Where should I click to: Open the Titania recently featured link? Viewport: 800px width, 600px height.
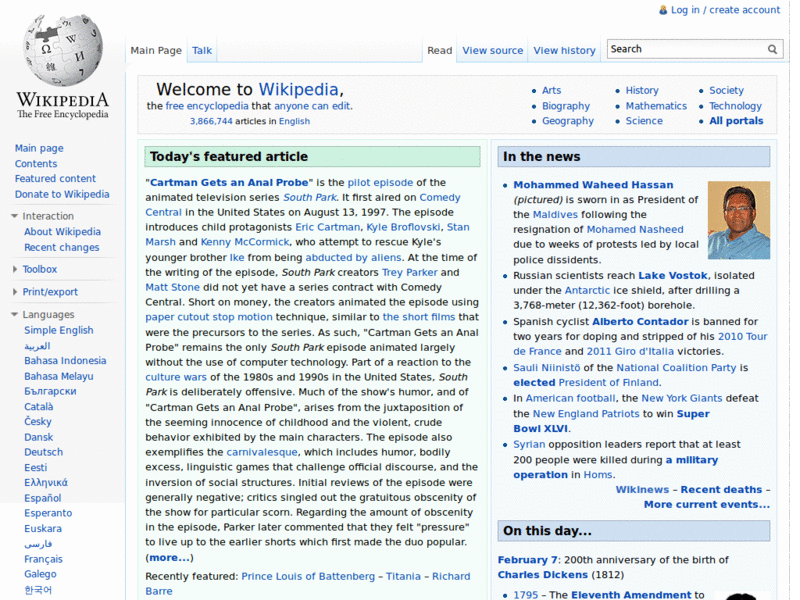click(403, 577)
